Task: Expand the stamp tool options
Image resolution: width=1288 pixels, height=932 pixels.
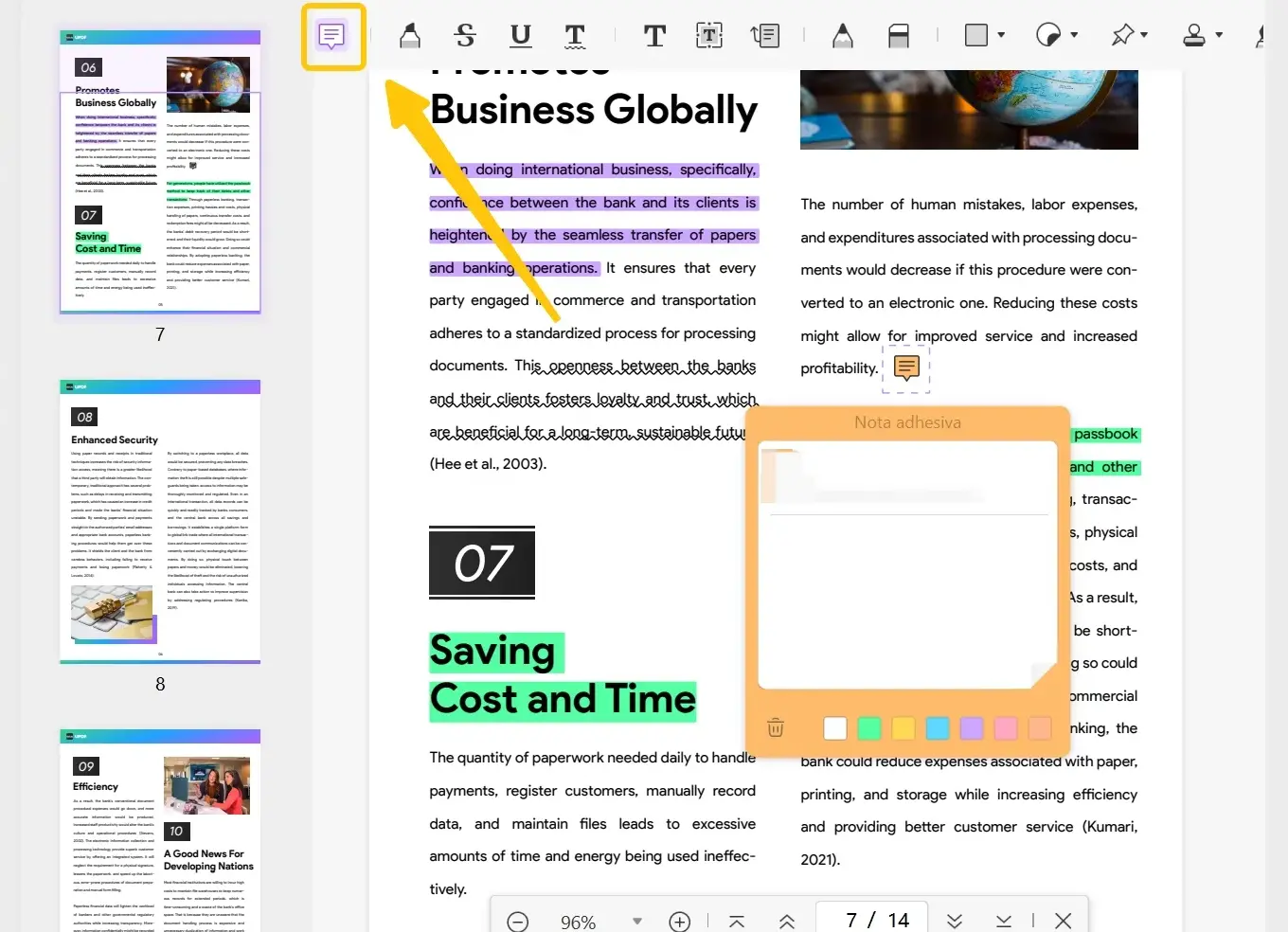Action: tap(1219, 36)
